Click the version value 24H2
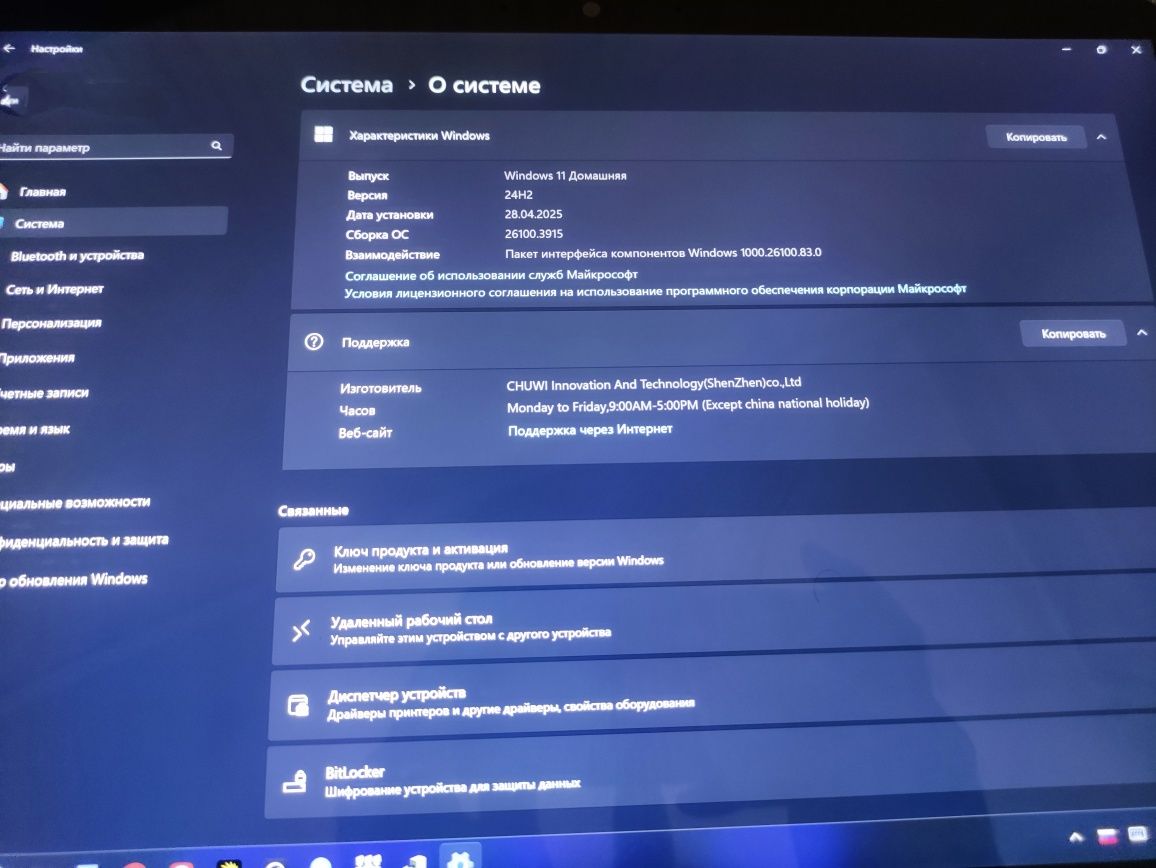 pyautogui.click(x=518, y=195)
